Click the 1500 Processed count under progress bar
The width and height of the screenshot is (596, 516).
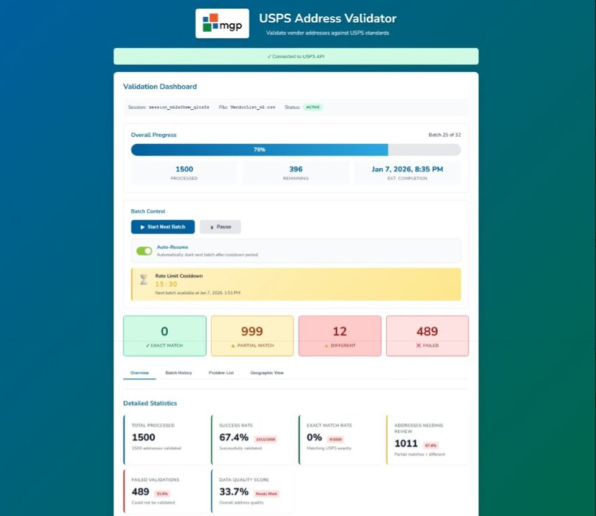[x=184, y=169]
